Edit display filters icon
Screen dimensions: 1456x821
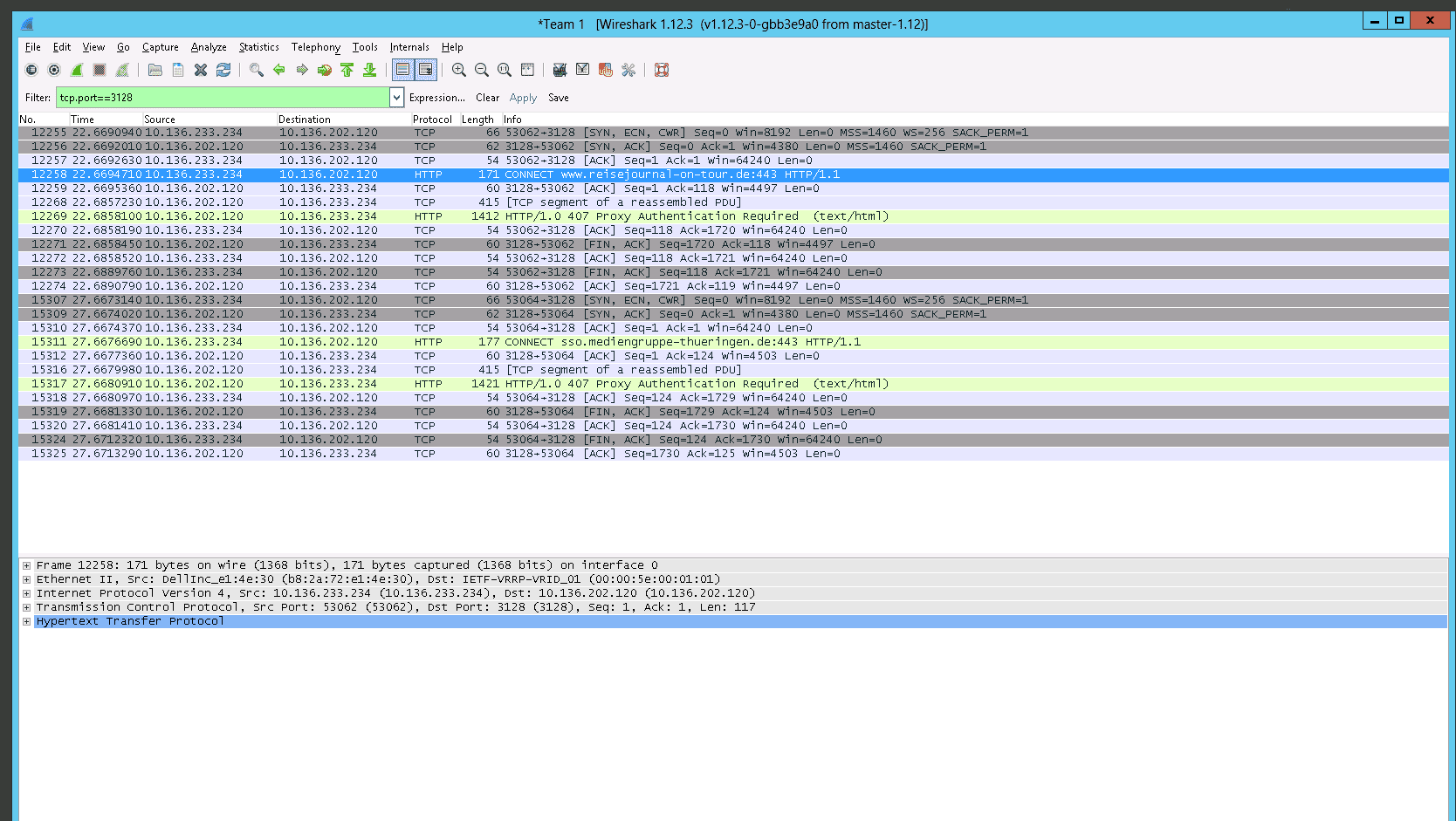click(583, 70)
